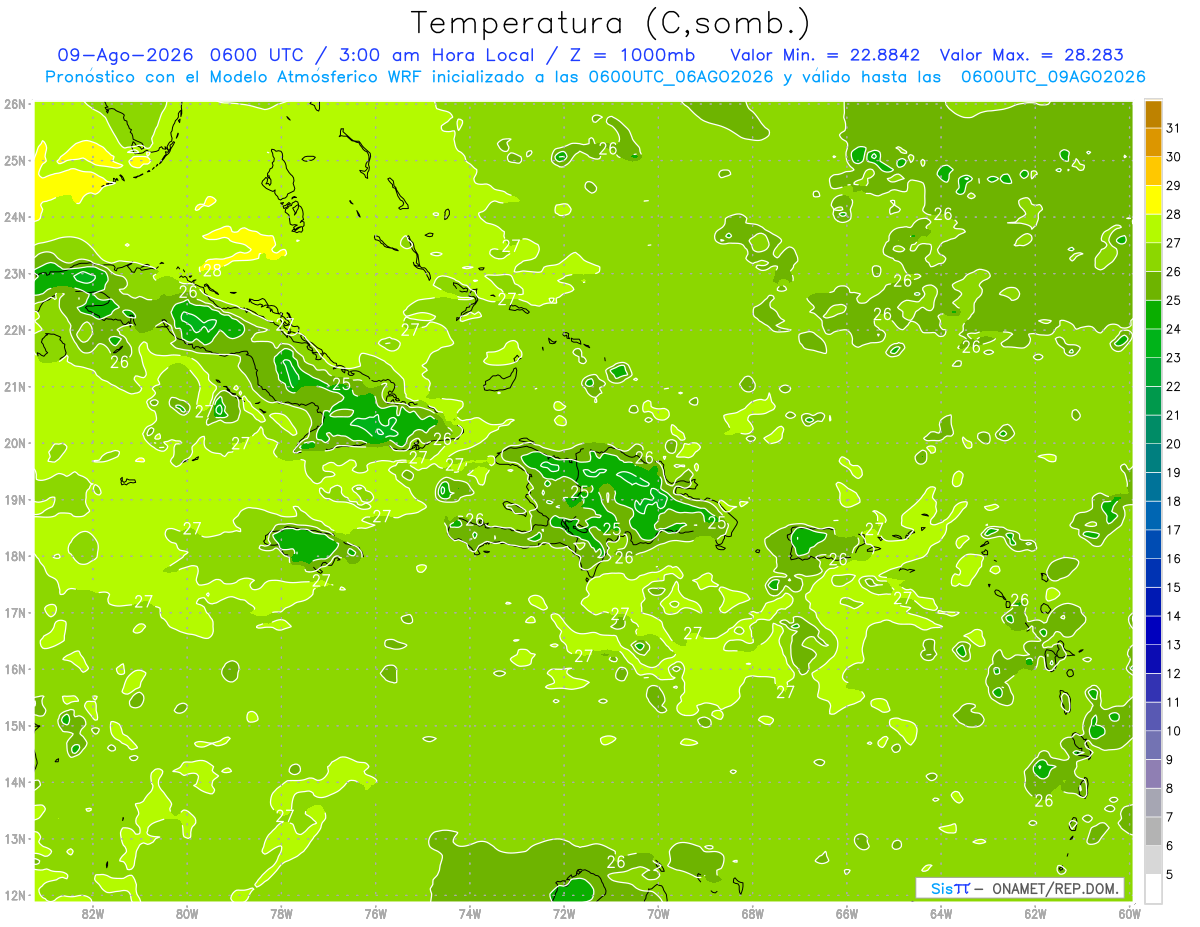Click the colorbar legend value 30
1200x927 pixels.
coord(1174,157)
